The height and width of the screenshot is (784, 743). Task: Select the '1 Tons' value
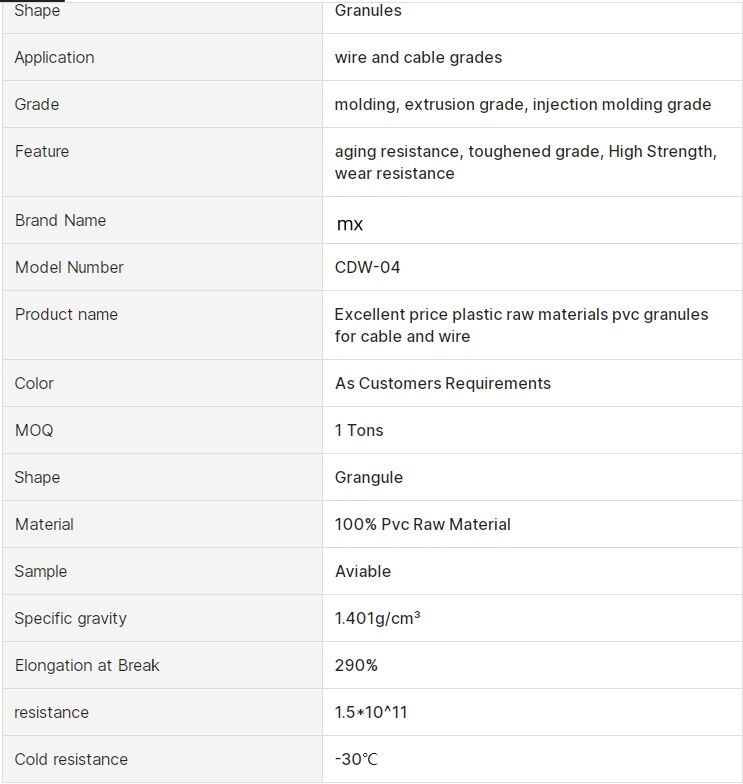(359, 431)
